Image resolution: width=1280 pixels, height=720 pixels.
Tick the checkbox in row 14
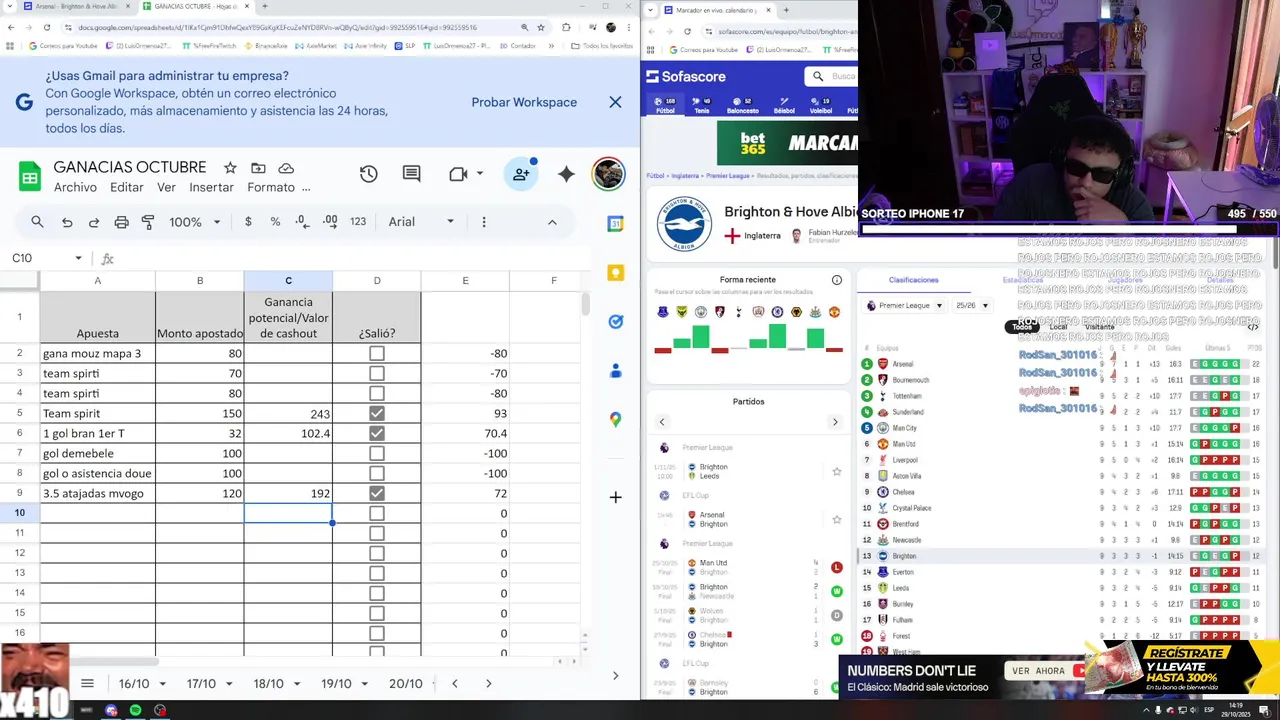(377, 593)
